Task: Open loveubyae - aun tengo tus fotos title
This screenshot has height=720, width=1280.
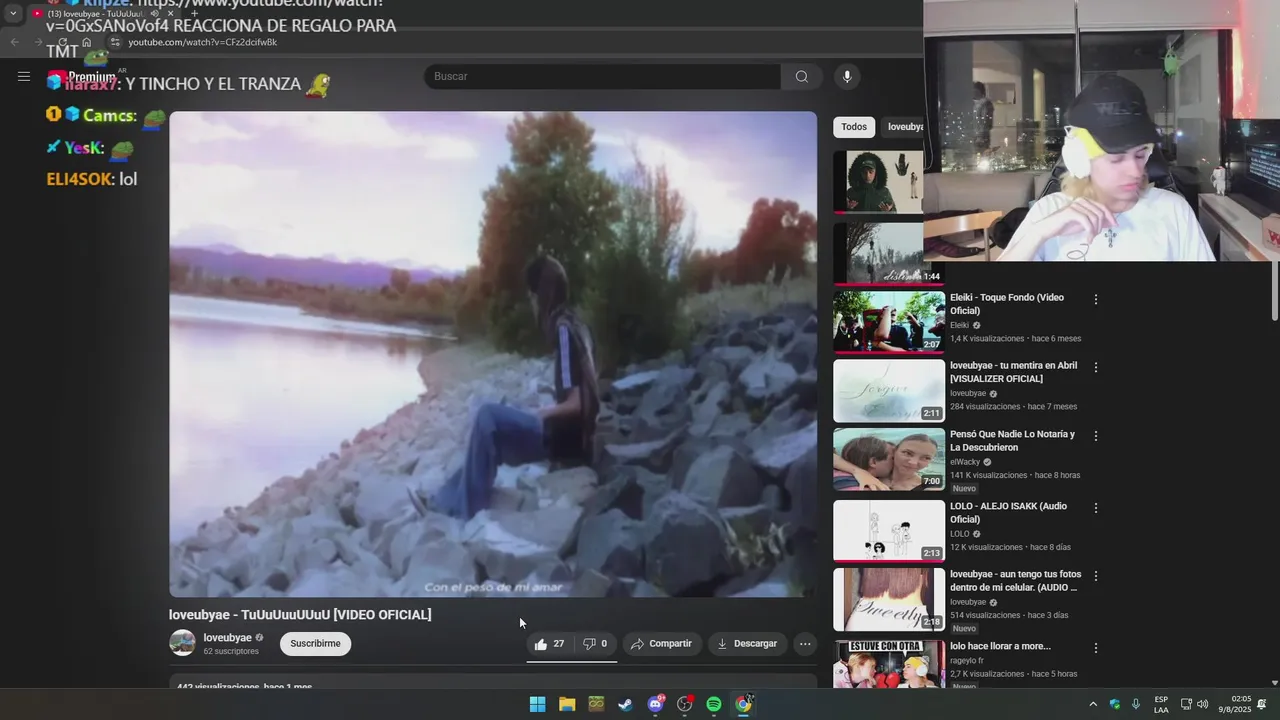Action: [1015, 581]
